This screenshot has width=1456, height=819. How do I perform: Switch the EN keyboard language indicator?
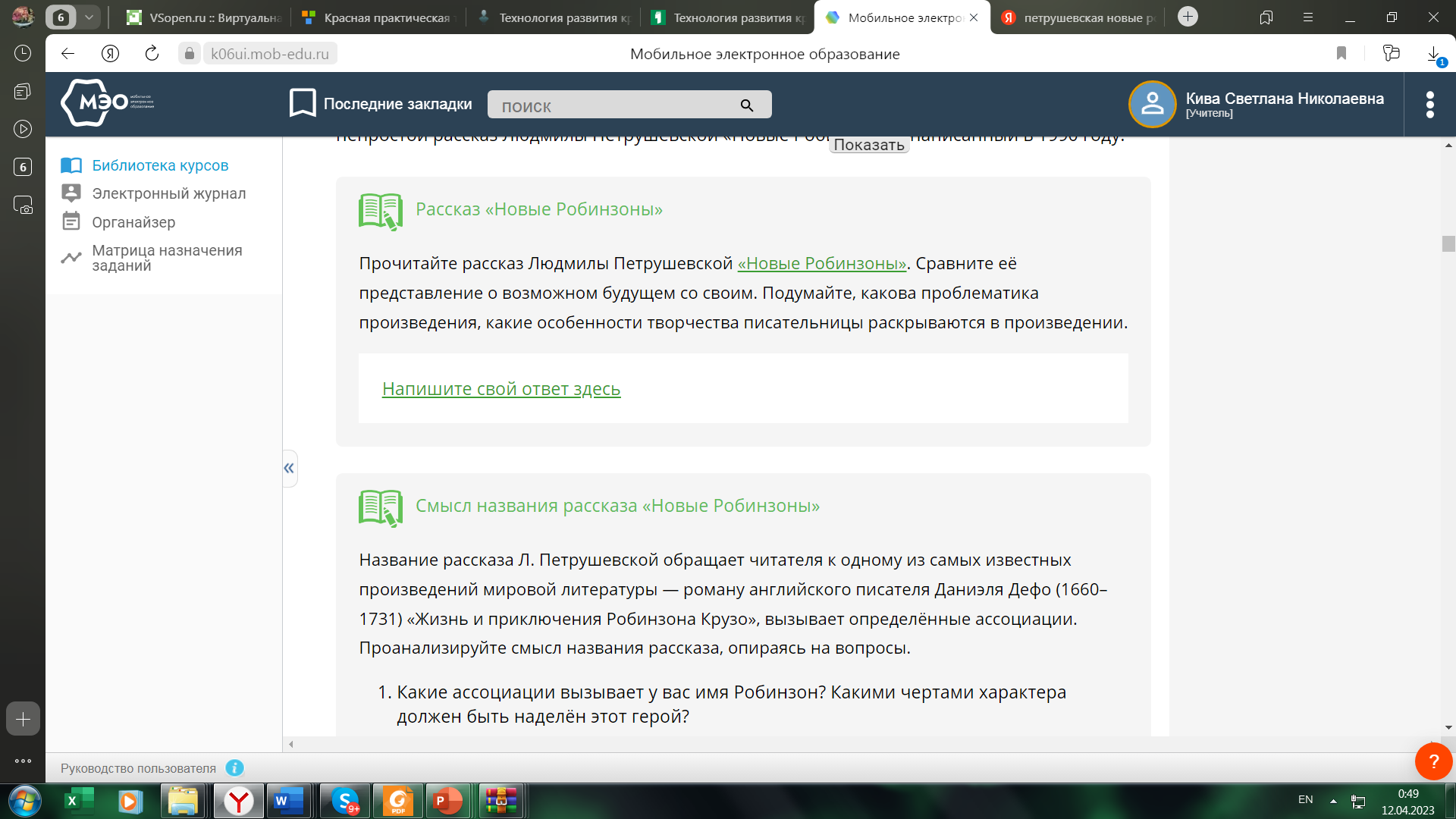pos(1305,800)
